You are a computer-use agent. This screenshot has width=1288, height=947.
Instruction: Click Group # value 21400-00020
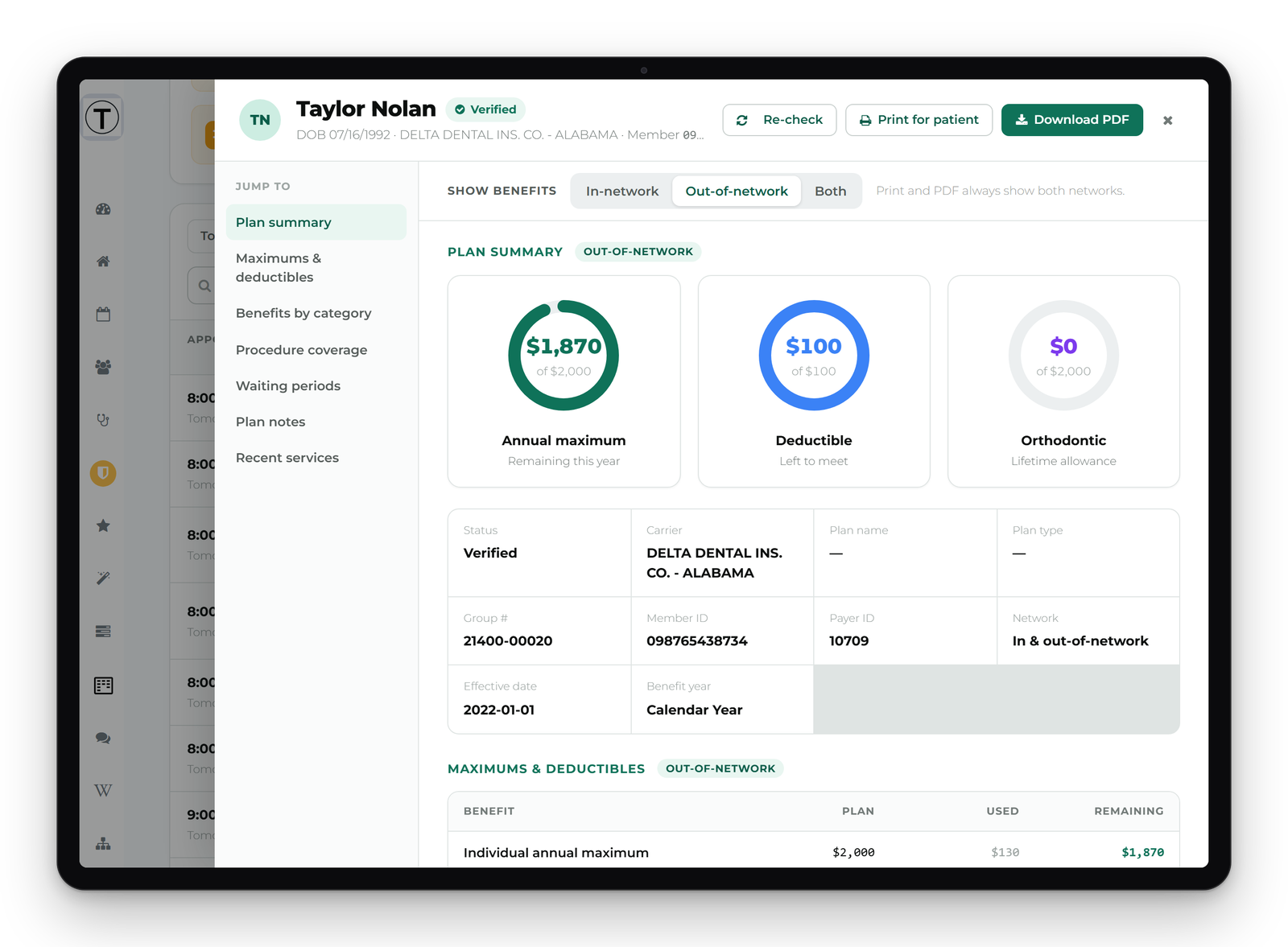[508, 641]
